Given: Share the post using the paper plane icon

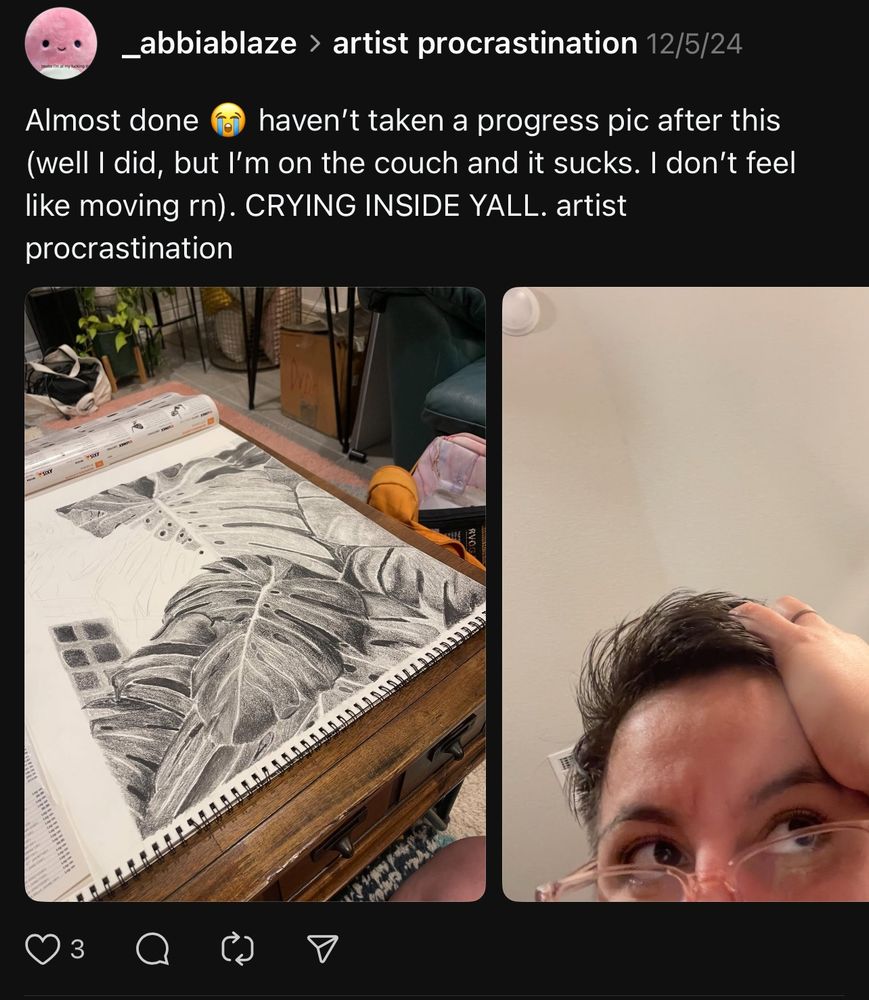Looking at the screenshot, I should pos(320,946).
